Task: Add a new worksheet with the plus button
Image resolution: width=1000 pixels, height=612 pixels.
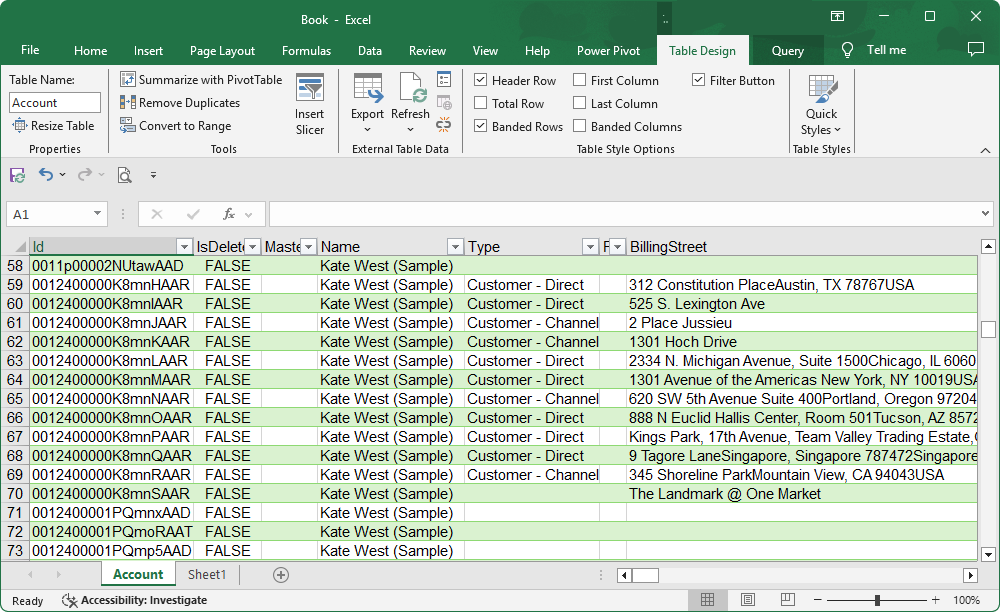Action: [281, 574]
